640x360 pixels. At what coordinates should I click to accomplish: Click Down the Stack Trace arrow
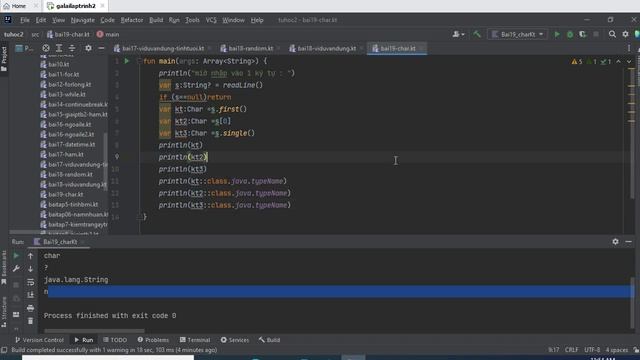[x=31, y=269]
